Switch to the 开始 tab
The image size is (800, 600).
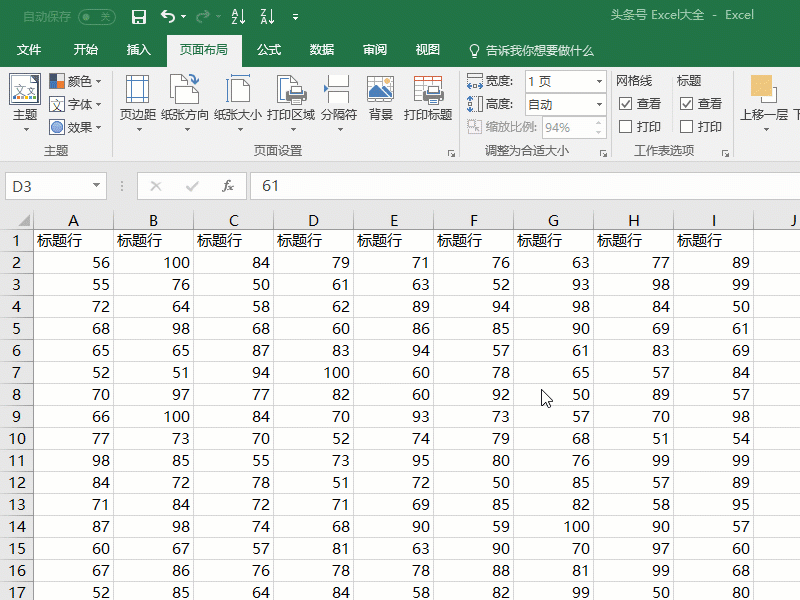point(85,50)
